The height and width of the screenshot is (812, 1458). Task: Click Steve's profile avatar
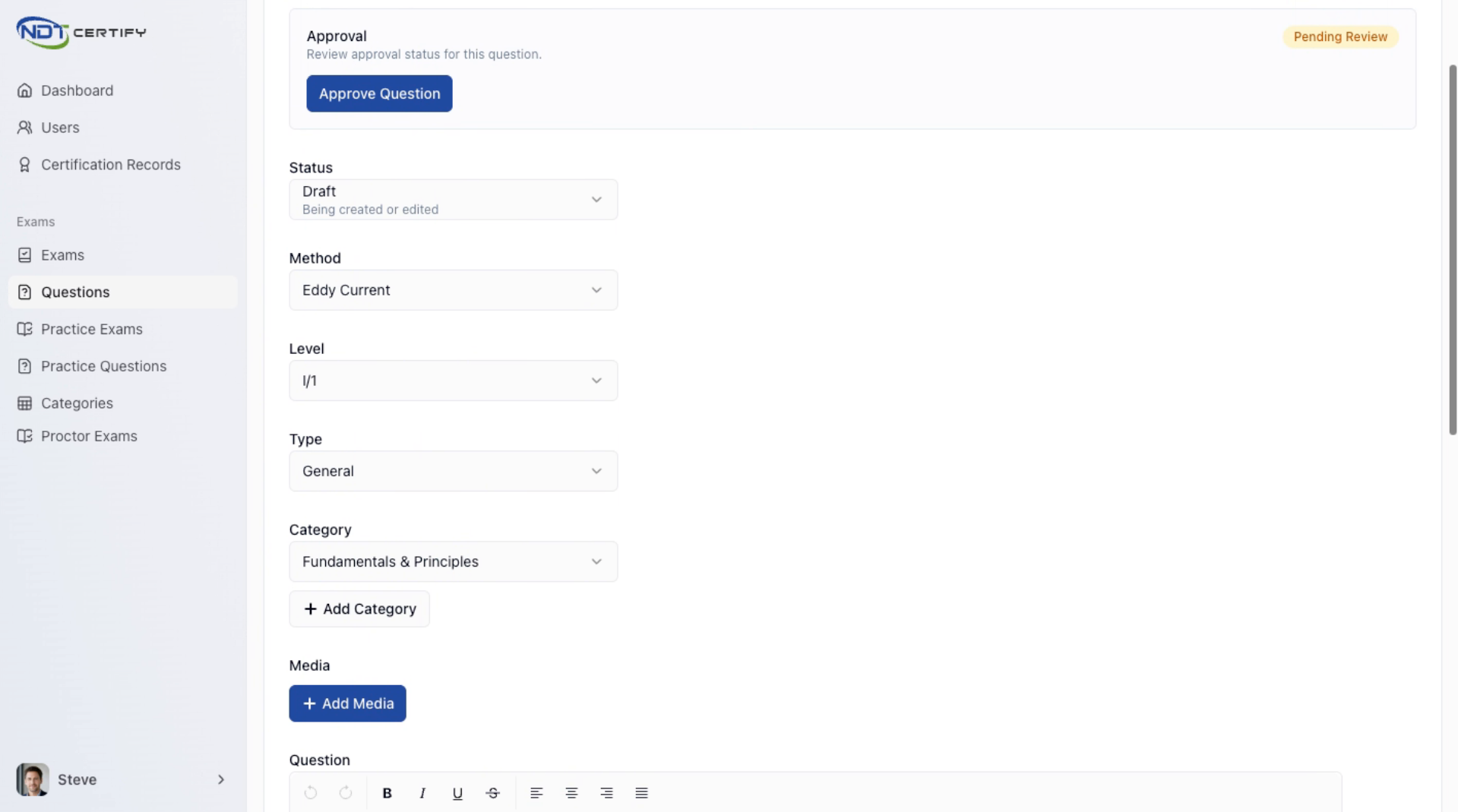pyautogui.click(x=33, y=779)
